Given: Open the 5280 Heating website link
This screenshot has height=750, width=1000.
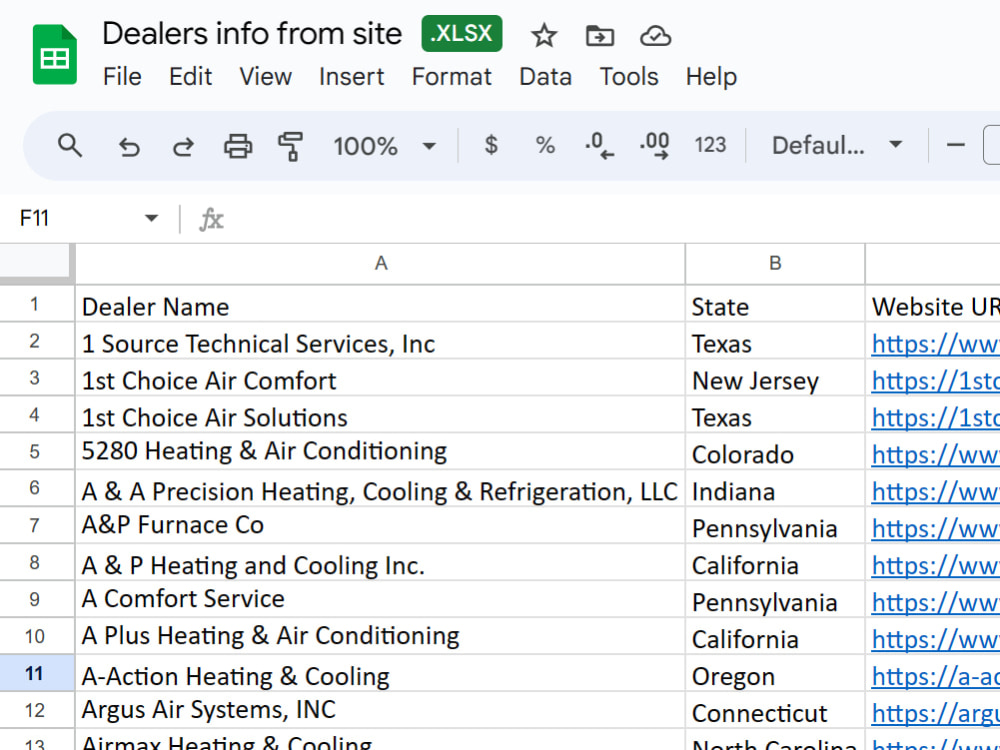Looking at the screenshot, I should [x=936, y=455].
